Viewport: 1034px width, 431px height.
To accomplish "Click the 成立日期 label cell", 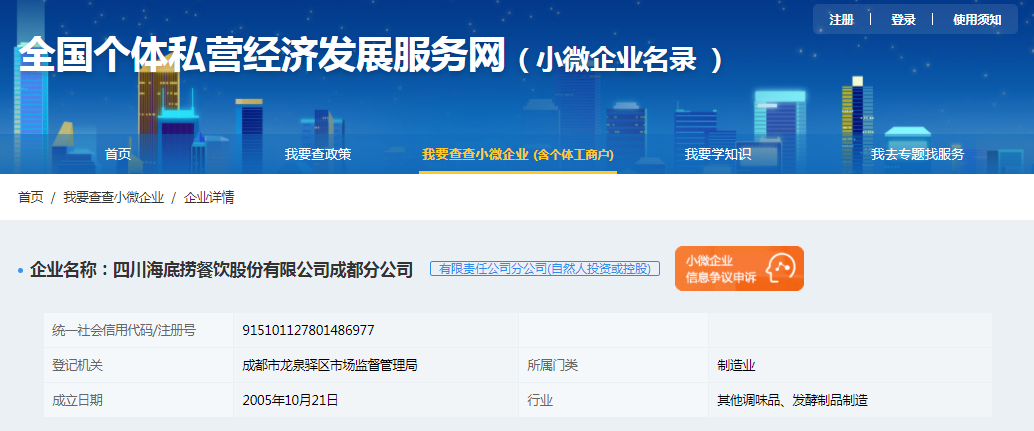I will pos(138,400).
